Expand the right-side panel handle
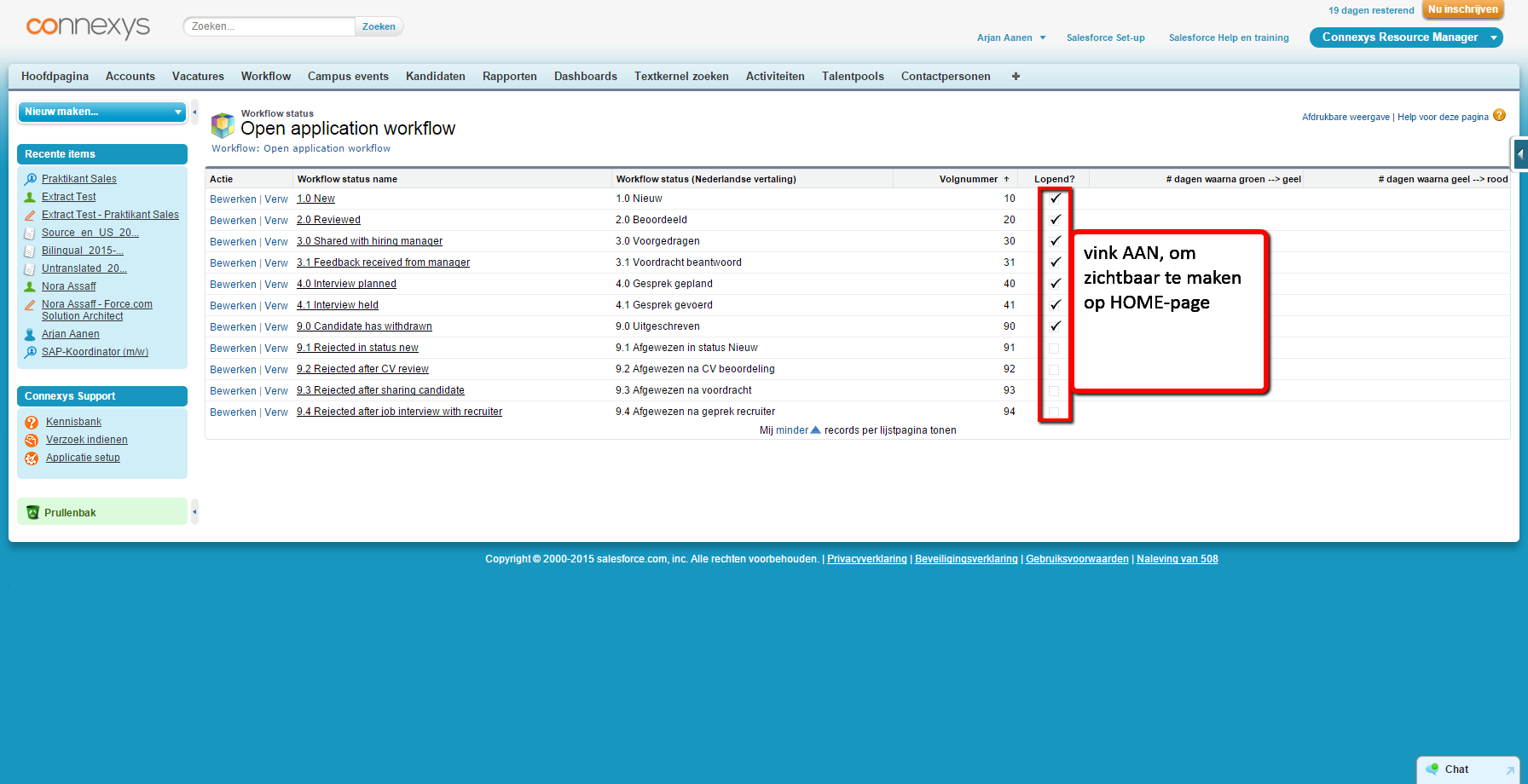1528x784 pixels. pos(1519,154)
